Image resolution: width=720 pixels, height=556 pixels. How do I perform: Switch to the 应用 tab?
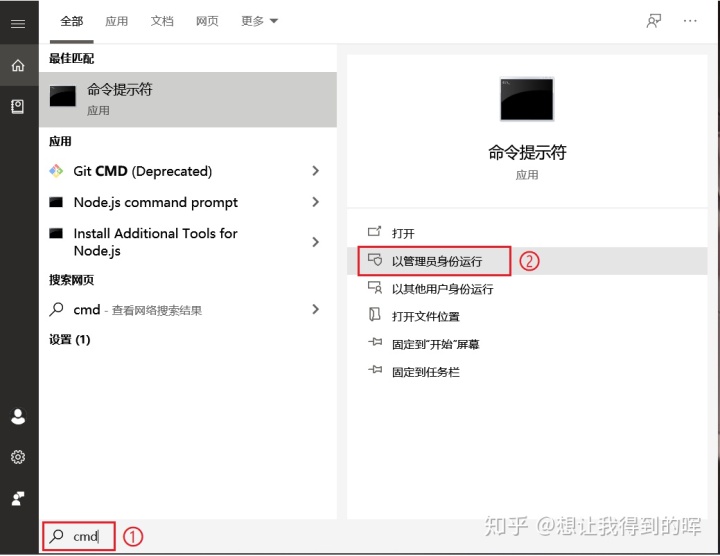click(x=116, y=21)
